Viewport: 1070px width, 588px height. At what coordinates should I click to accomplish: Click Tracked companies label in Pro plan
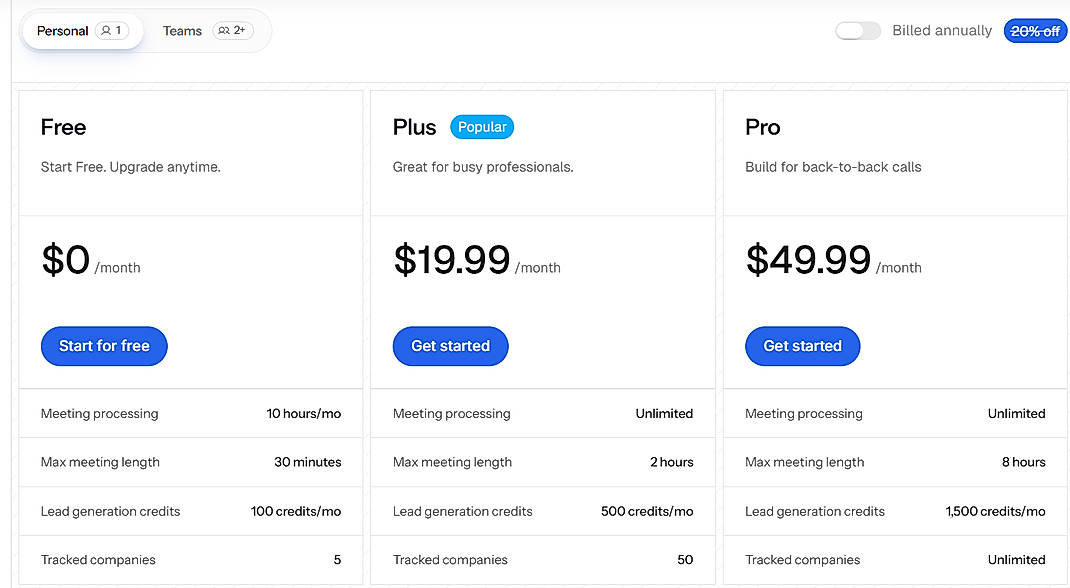pyautogui.click(x=802, y=559)
